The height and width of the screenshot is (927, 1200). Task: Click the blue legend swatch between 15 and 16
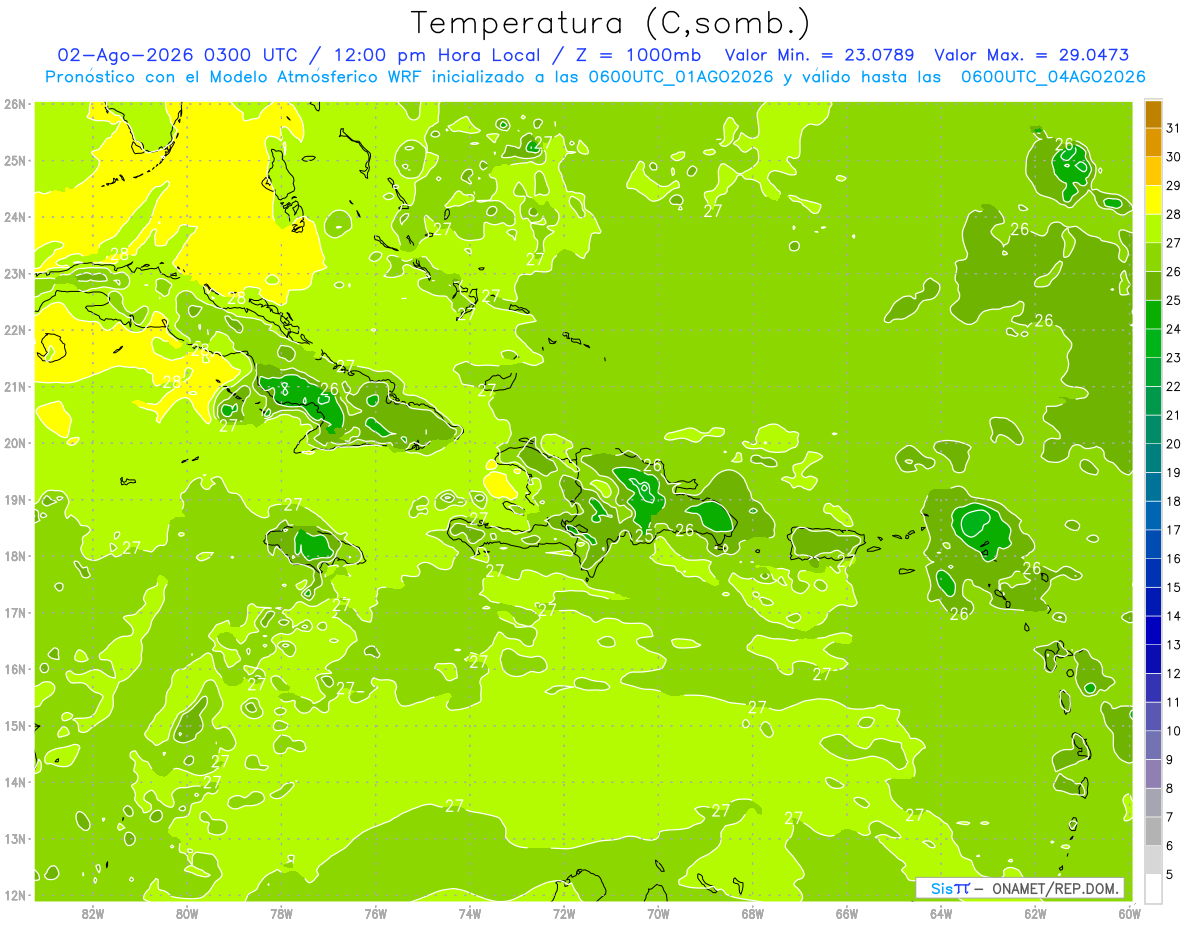(1153, 572)
